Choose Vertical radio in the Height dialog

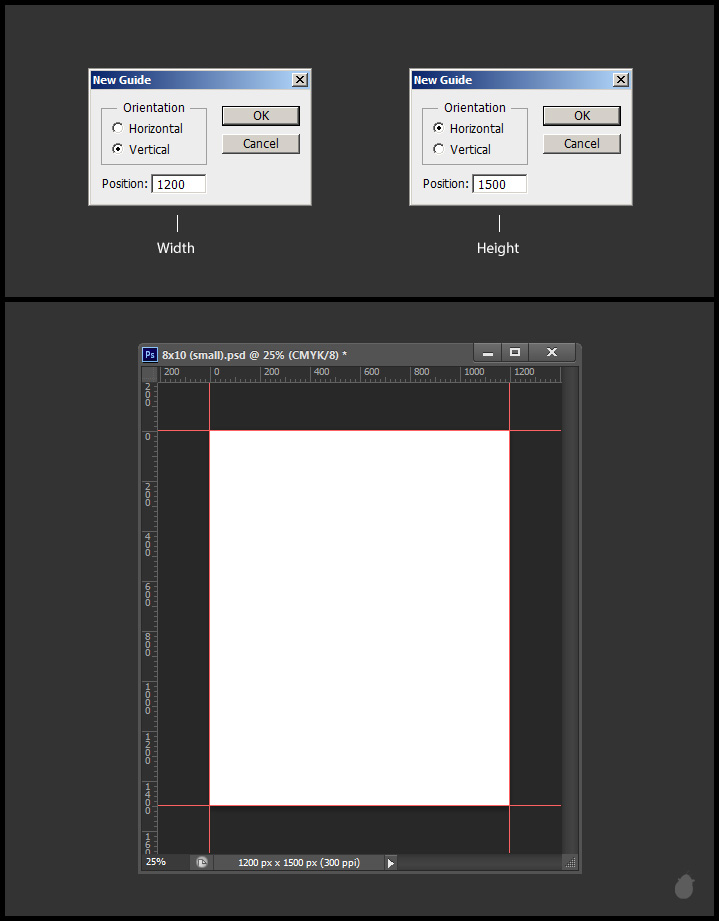coord(439,149)
